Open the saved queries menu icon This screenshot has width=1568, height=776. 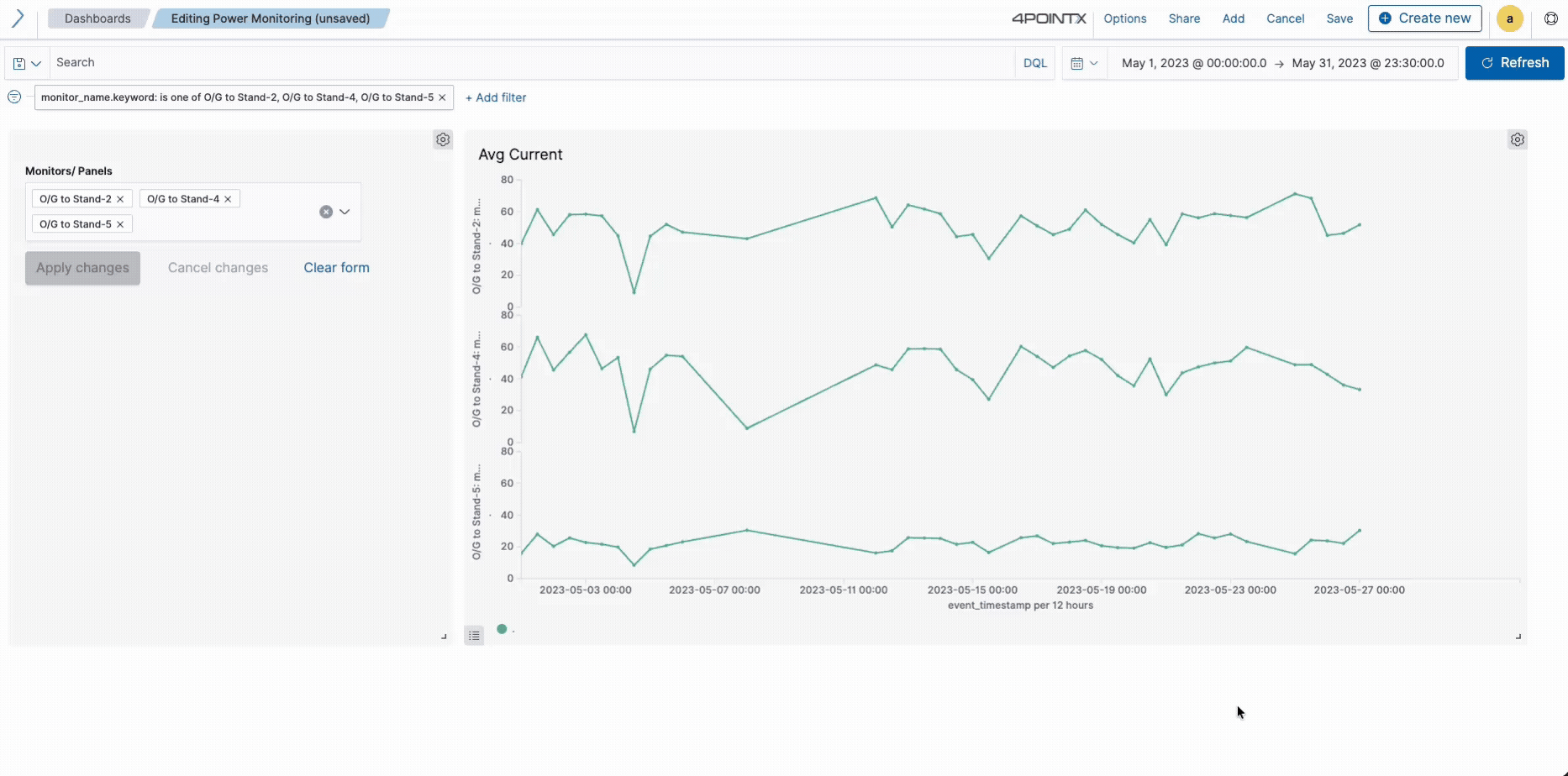coord(18,62)
